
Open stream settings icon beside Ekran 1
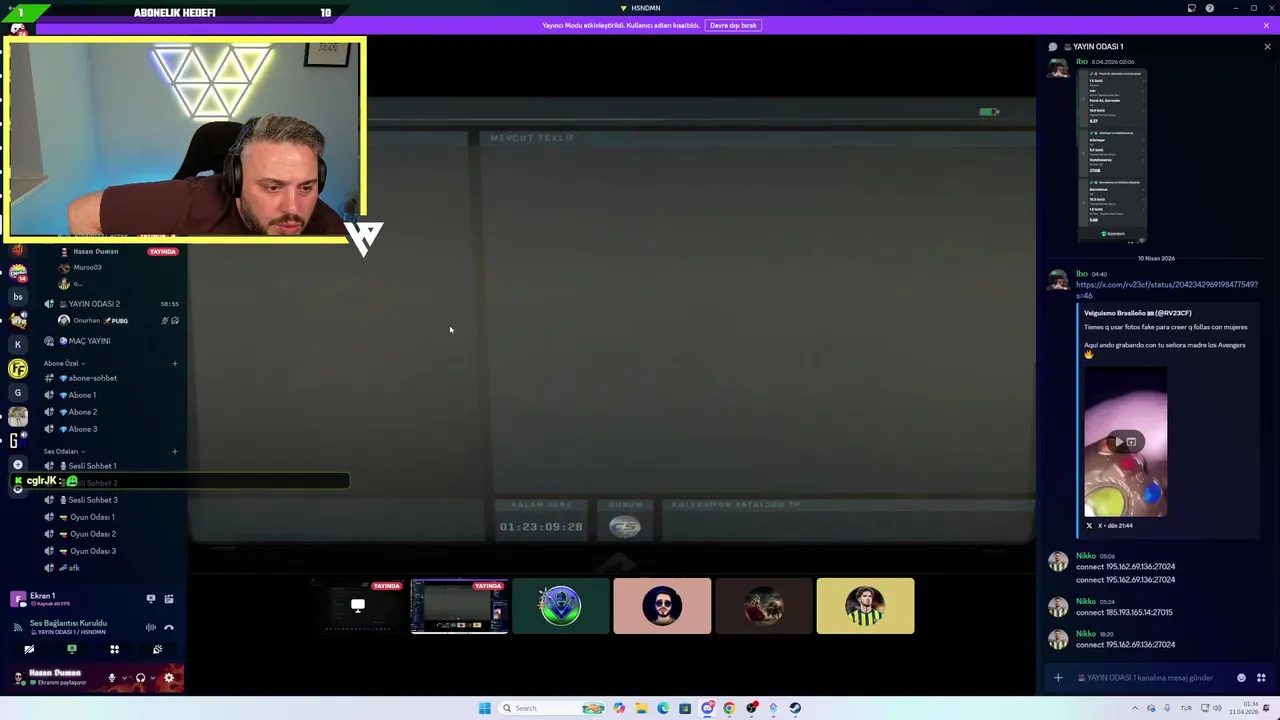169,599
